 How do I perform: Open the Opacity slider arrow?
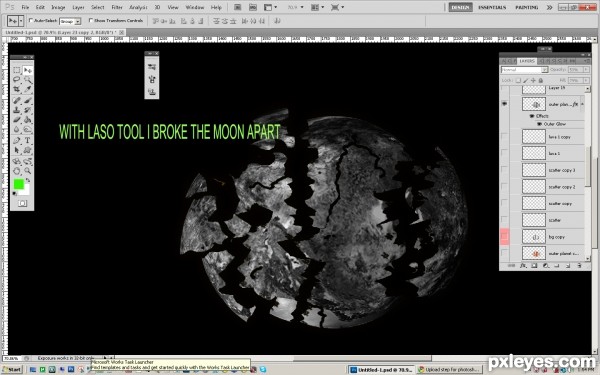[x=586, y=70]
